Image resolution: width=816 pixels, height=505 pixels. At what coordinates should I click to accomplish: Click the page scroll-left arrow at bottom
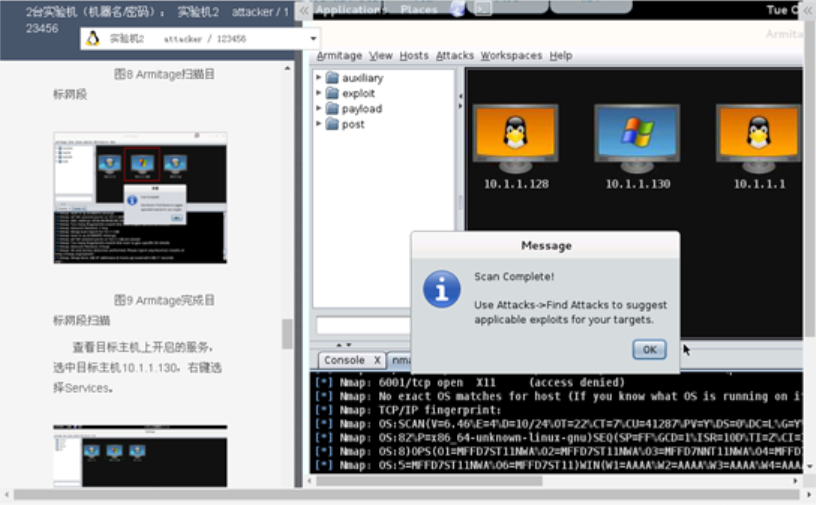point(6,495)
